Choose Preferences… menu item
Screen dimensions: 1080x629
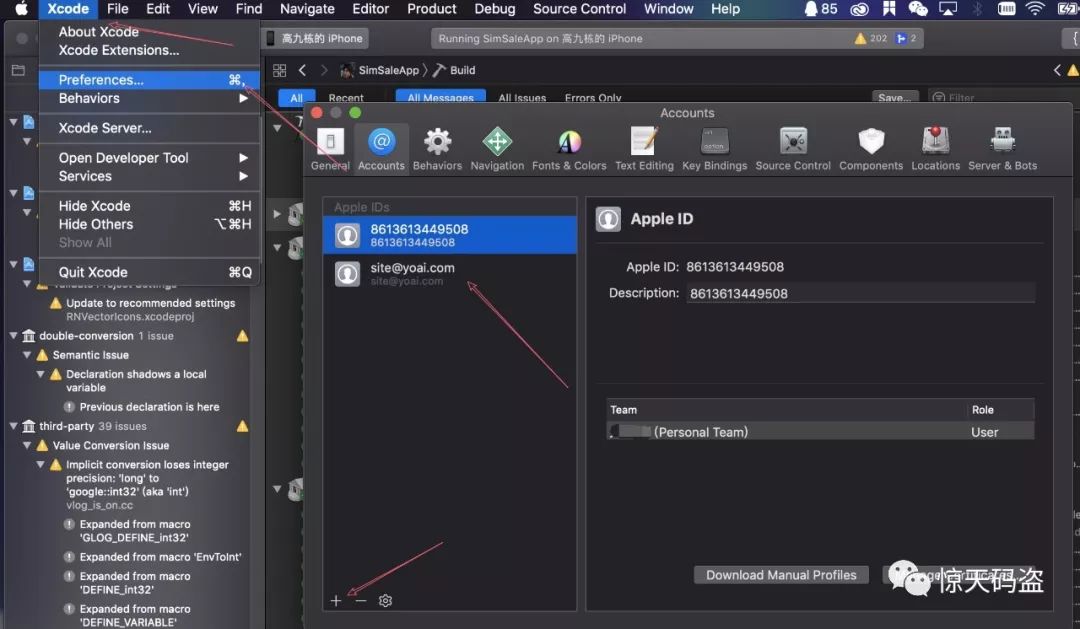[149, 80]
